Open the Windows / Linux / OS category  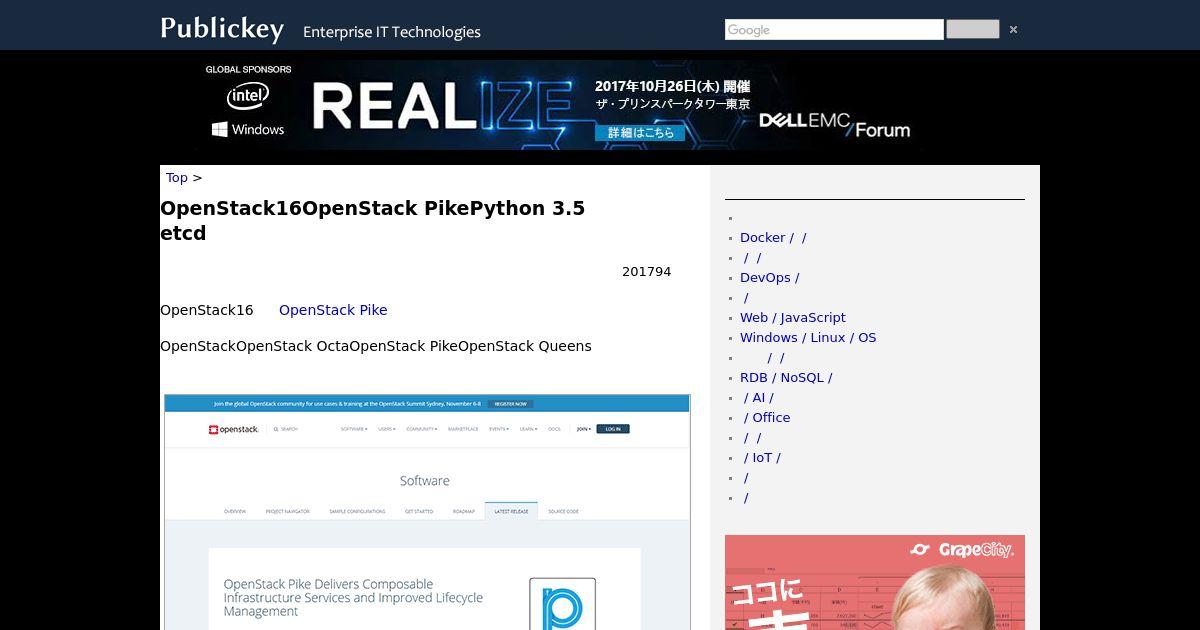pos(808,338)
